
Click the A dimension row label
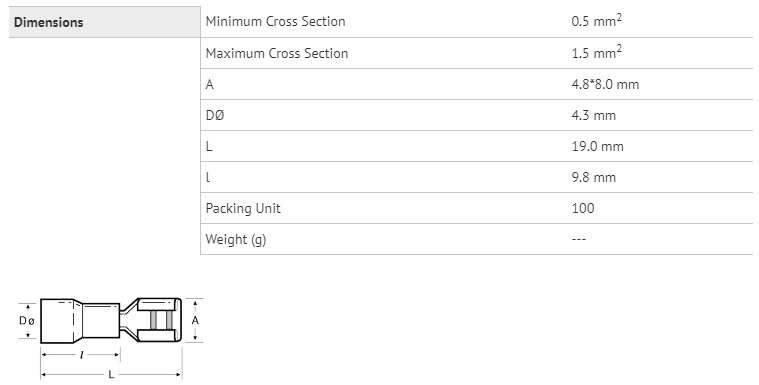pos(210,85)
